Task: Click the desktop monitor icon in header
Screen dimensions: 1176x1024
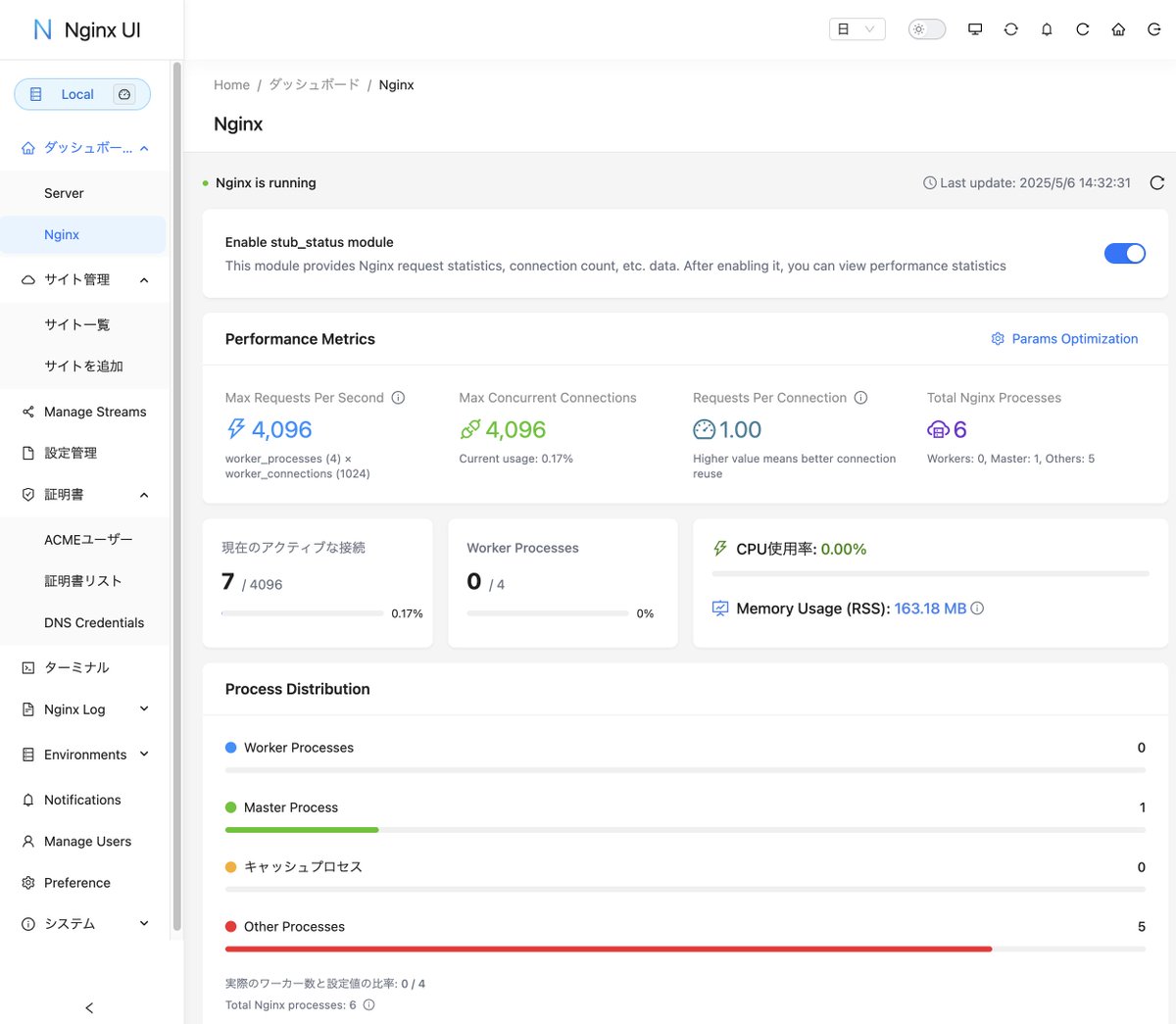Action: [x=975, y=29]
